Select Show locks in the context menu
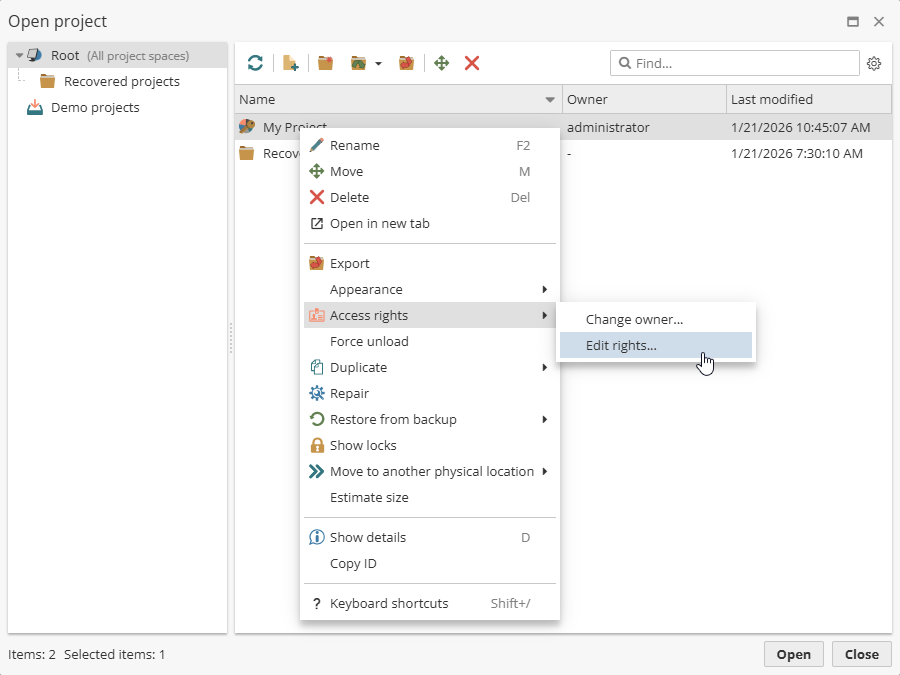900x675 pixels. [363, 445]
